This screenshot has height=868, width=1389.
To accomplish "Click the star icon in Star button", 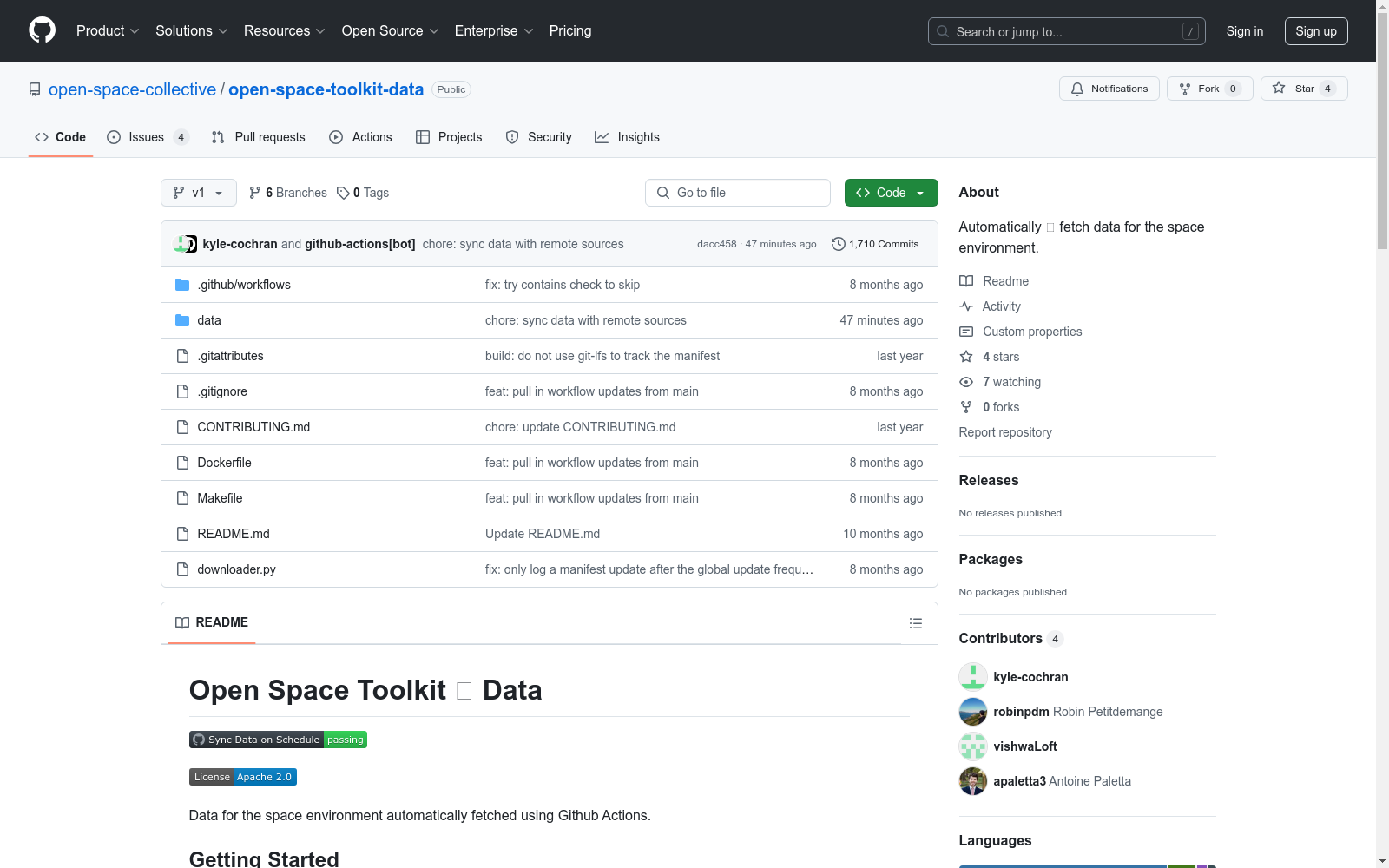I will click(x=1279, y=88).
